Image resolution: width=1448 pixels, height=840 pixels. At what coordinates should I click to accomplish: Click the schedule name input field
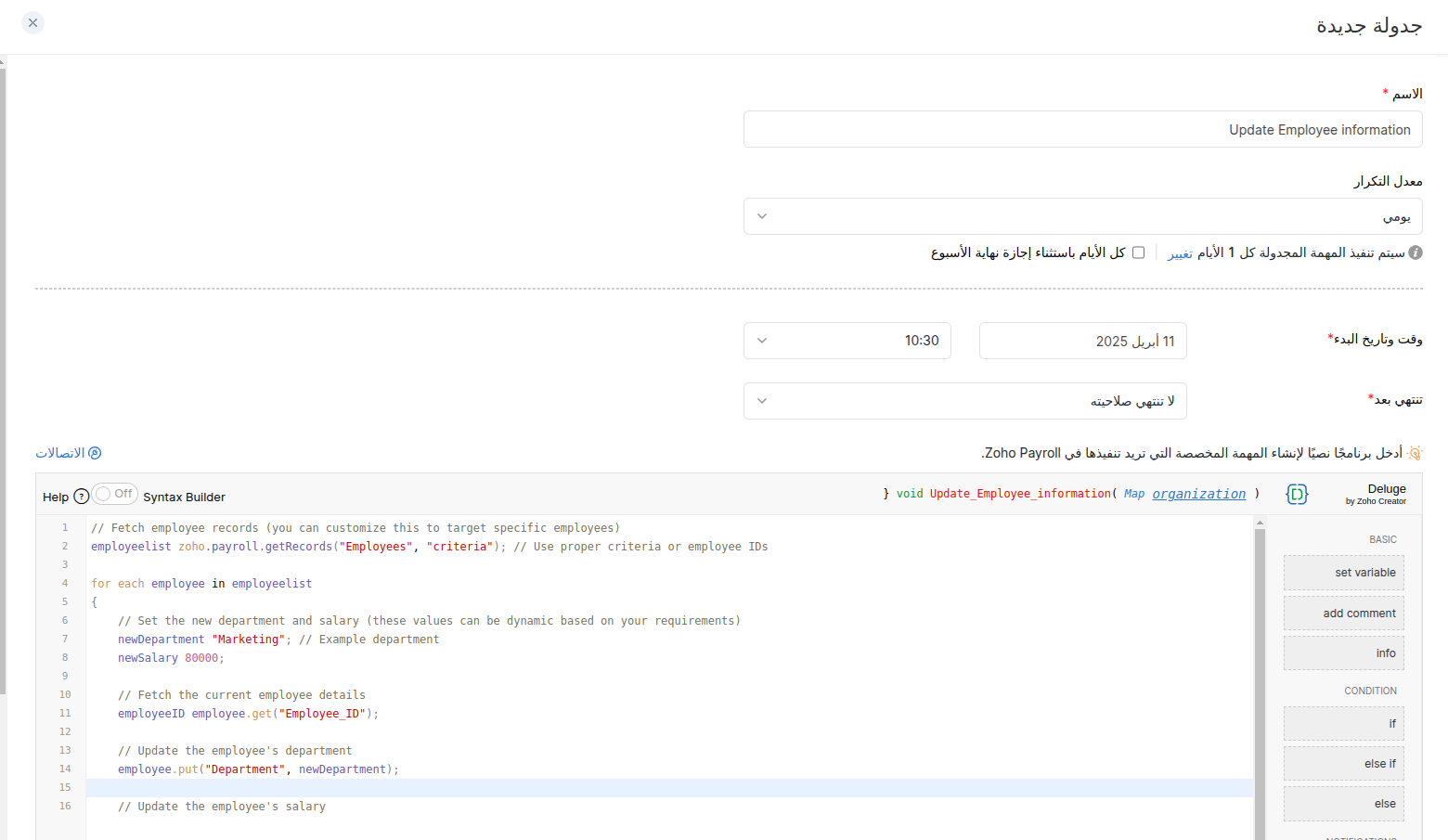[x=1082, y=129]
